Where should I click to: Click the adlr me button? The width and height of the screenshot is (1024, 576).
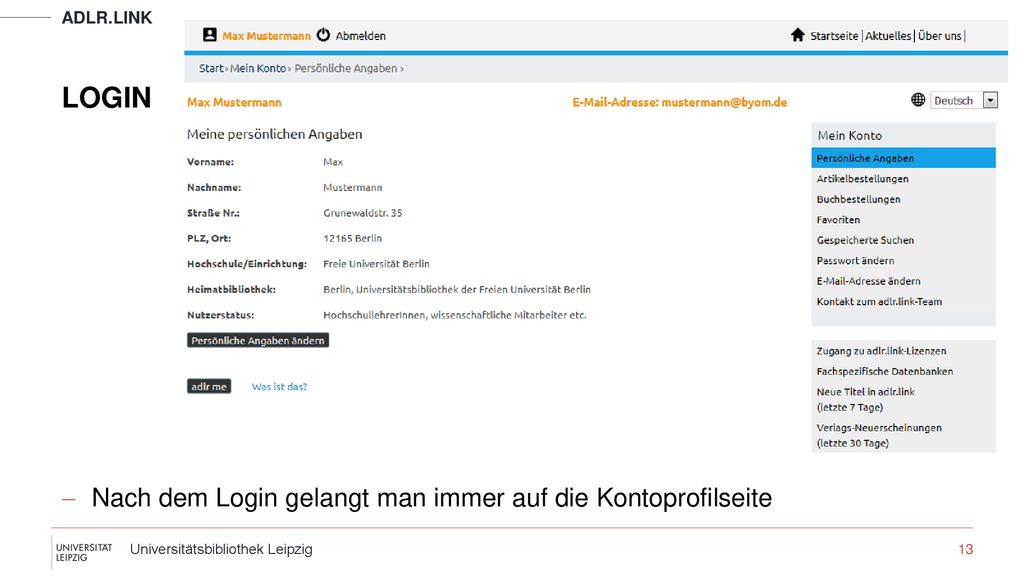coord(209,387)
